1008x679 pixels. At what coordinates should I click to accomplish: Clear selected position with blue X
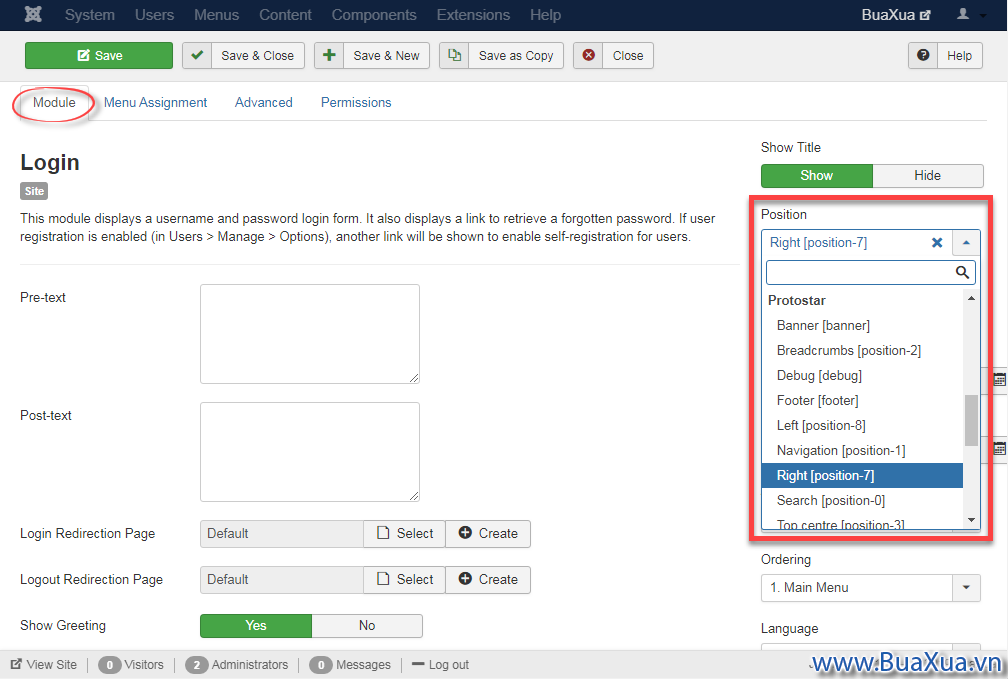tap(937, 242)
